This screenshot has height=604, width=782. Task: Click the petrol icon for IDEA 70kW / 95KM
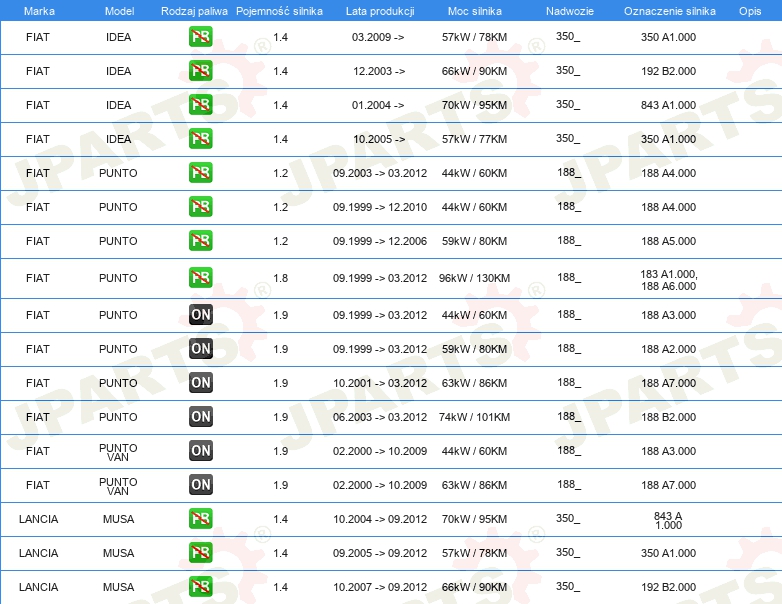[x=200, y=104]
